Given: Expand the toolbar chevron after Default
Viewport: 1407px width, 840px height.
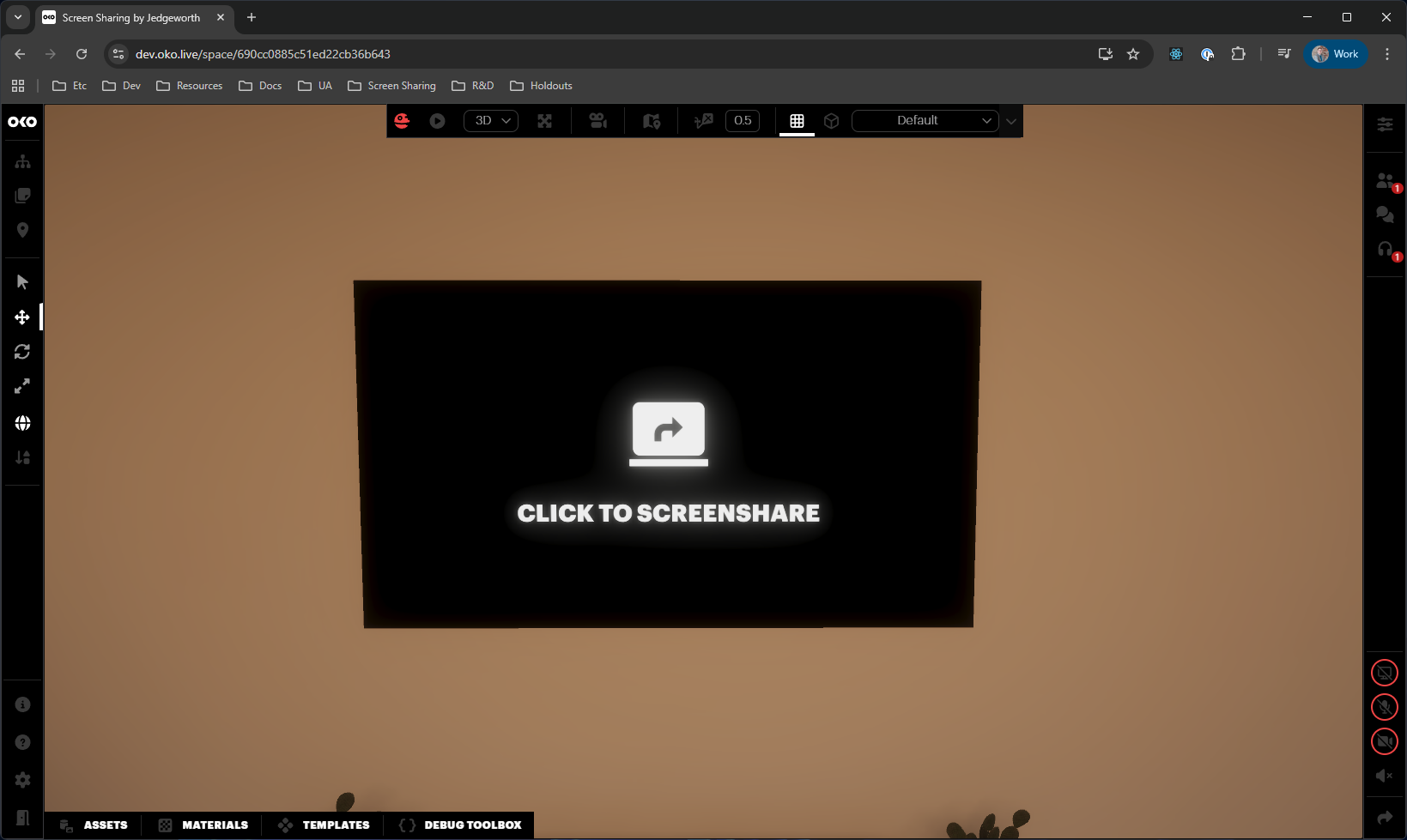Looking at the screenshot, I should coord(1011,121).
